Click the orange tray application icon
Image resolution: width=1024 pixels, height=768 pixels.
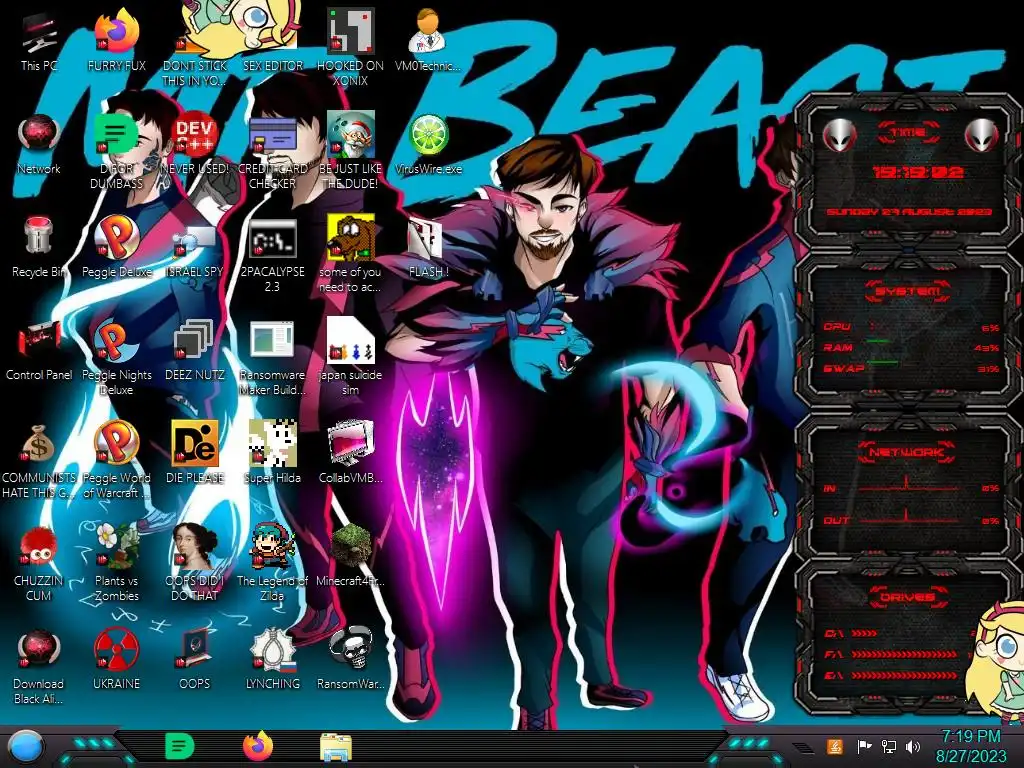[835, 746]
